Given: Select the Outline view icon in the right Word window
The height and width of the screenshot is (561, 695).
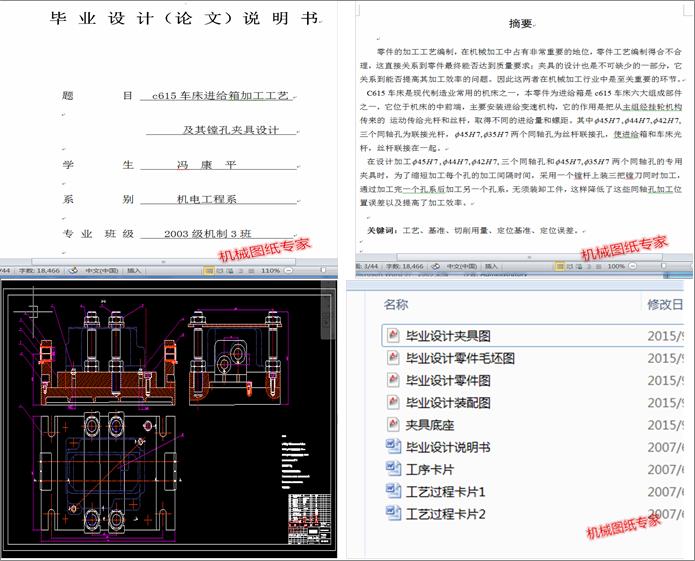Looking at the screenshot, I should [x=590, y=266].
